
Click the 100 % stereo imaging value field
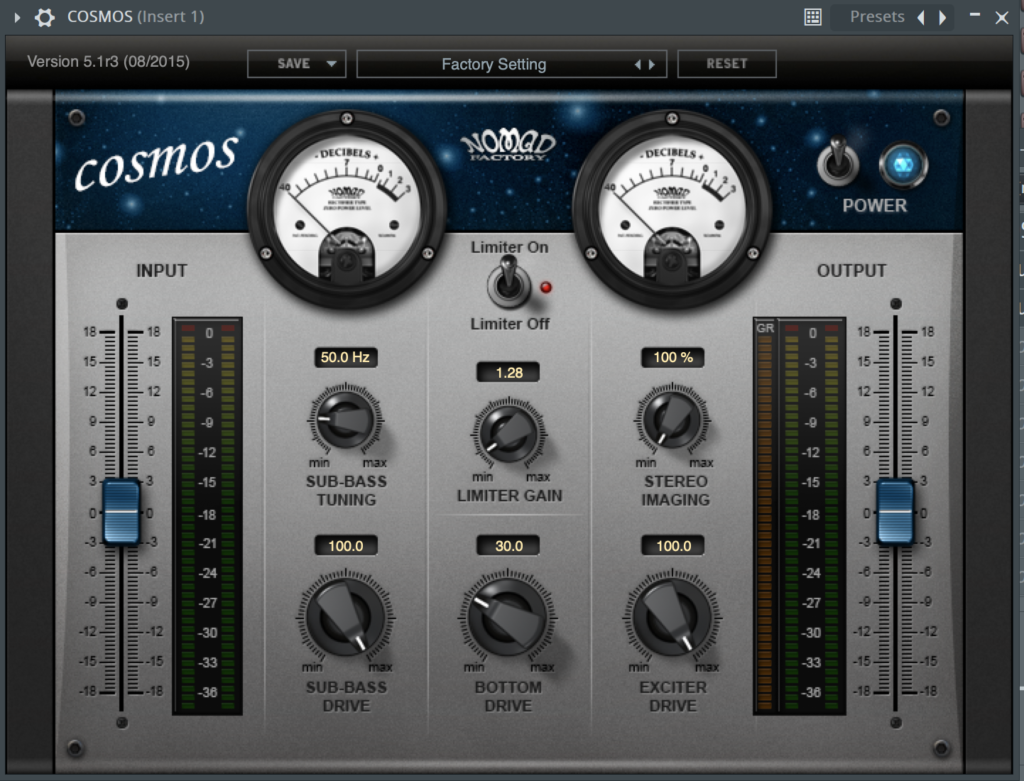coord(673,357)
